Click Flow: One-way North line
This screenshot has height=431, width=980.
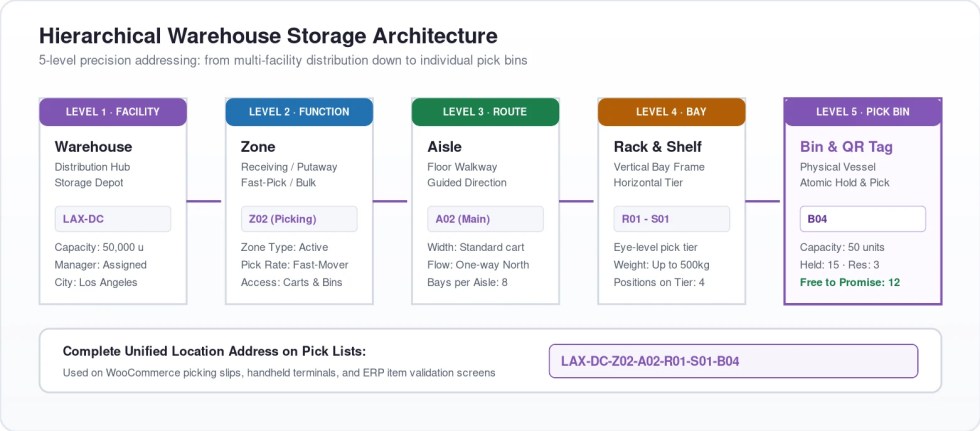(478, 265)
